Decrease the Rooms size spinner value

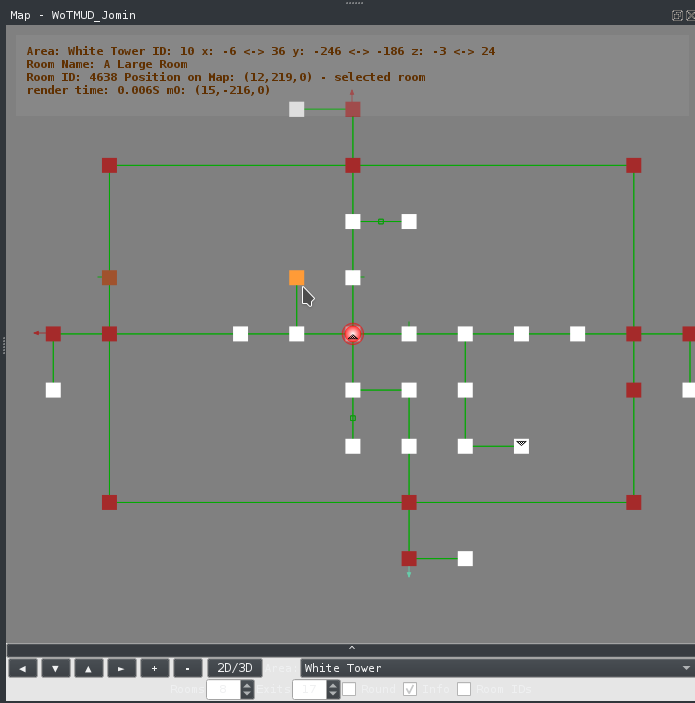point(247,693)
